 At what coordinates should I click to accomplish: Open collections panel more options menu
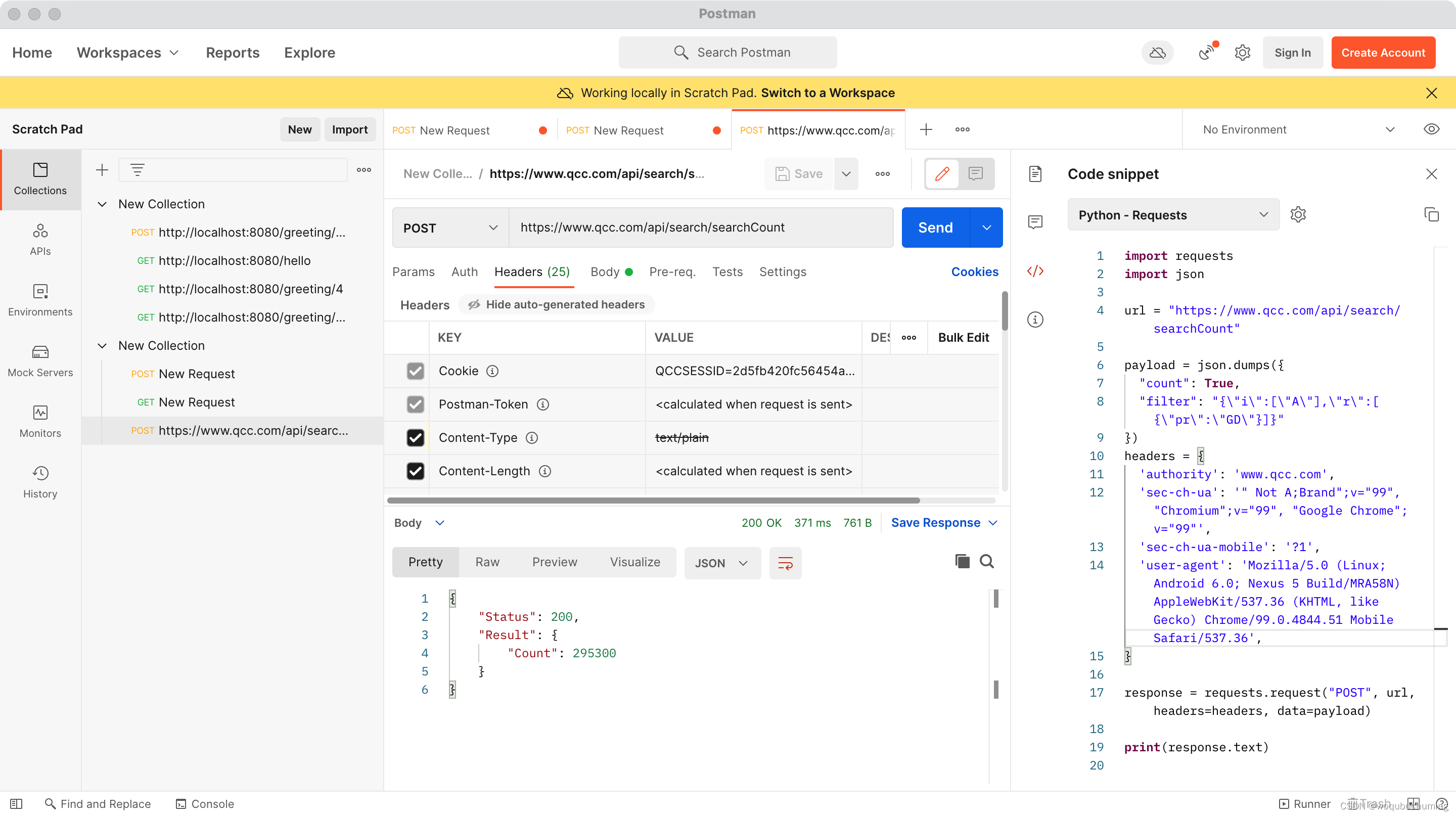coord(364,169)
